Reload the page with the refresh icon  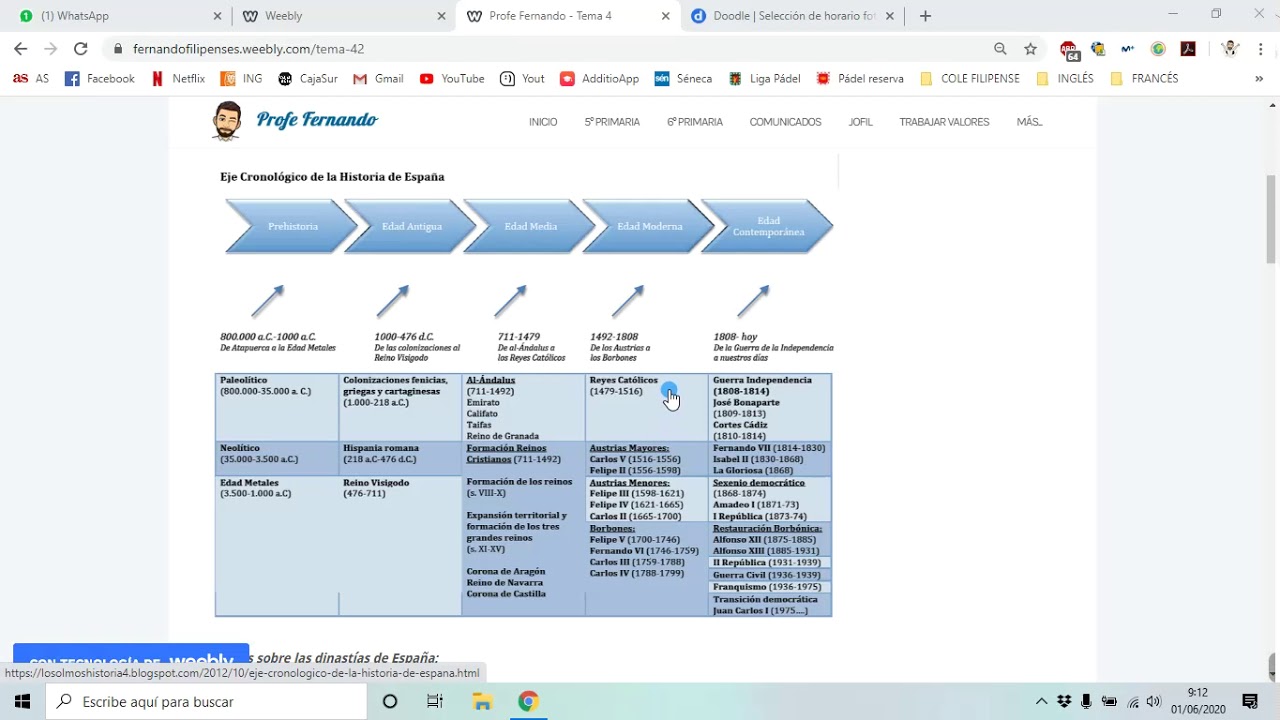click(x=80, y=49)
